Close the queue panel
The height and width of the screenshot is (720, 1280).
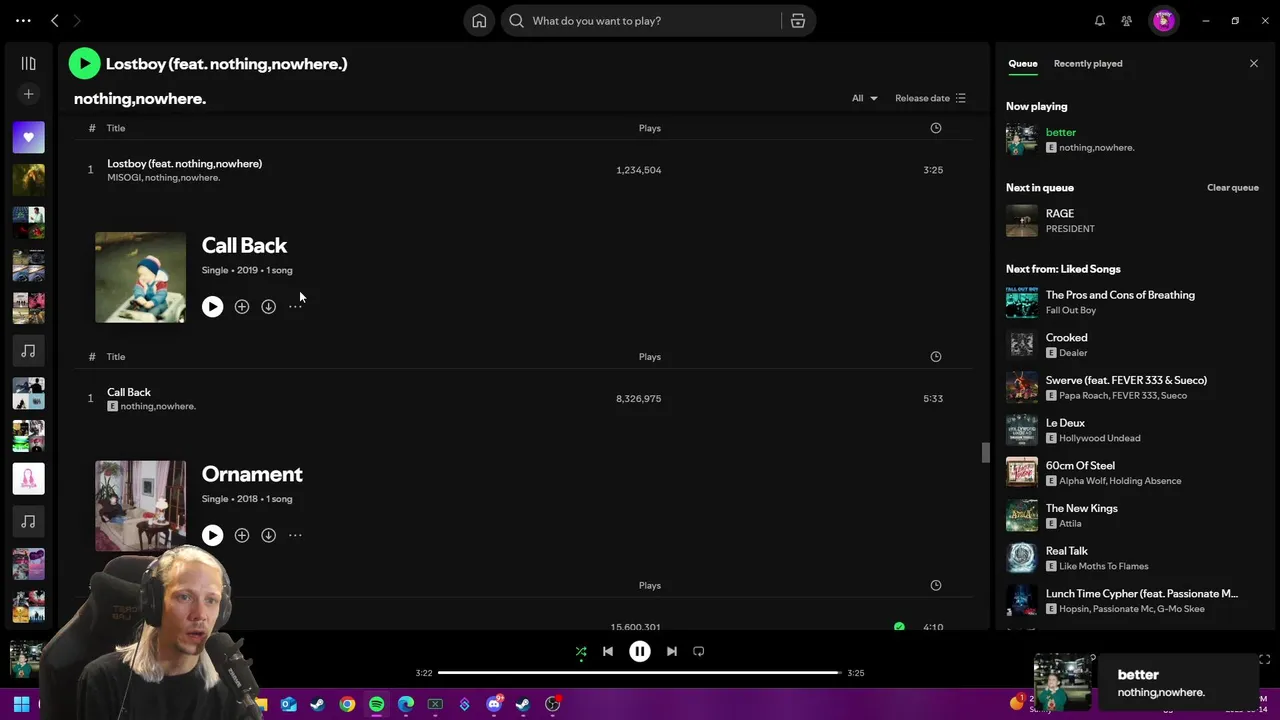click(1254, 63)
